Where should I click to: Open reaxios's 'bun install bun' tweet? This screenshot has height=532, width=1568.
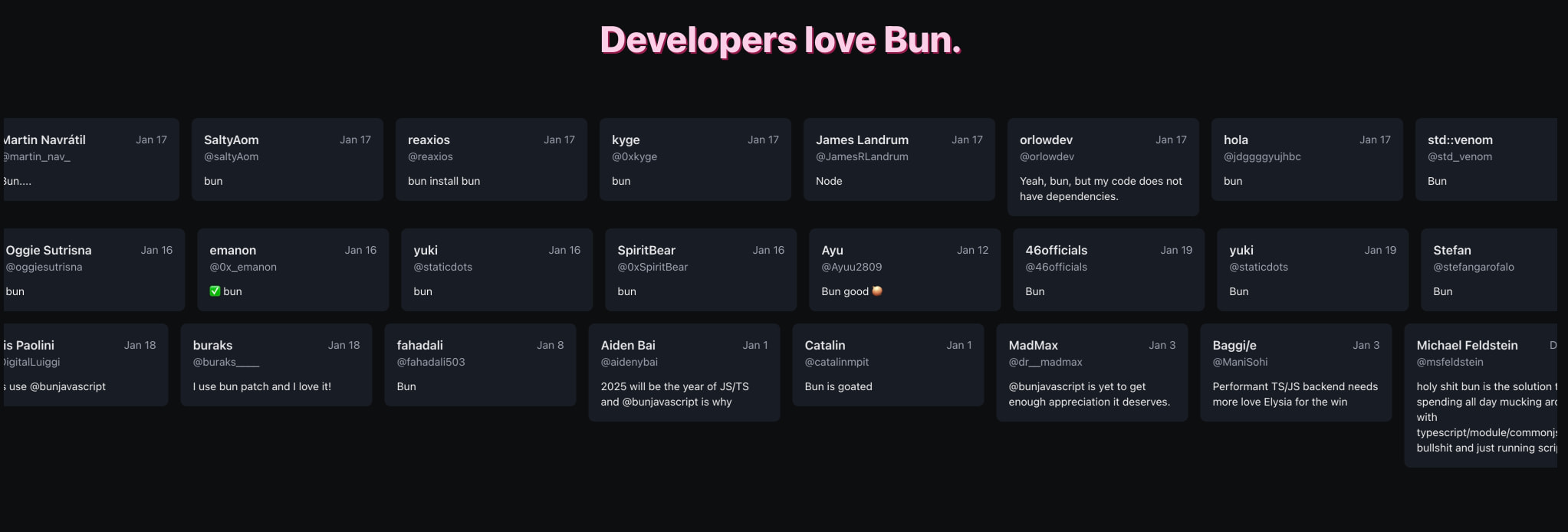tap(491, 159)
